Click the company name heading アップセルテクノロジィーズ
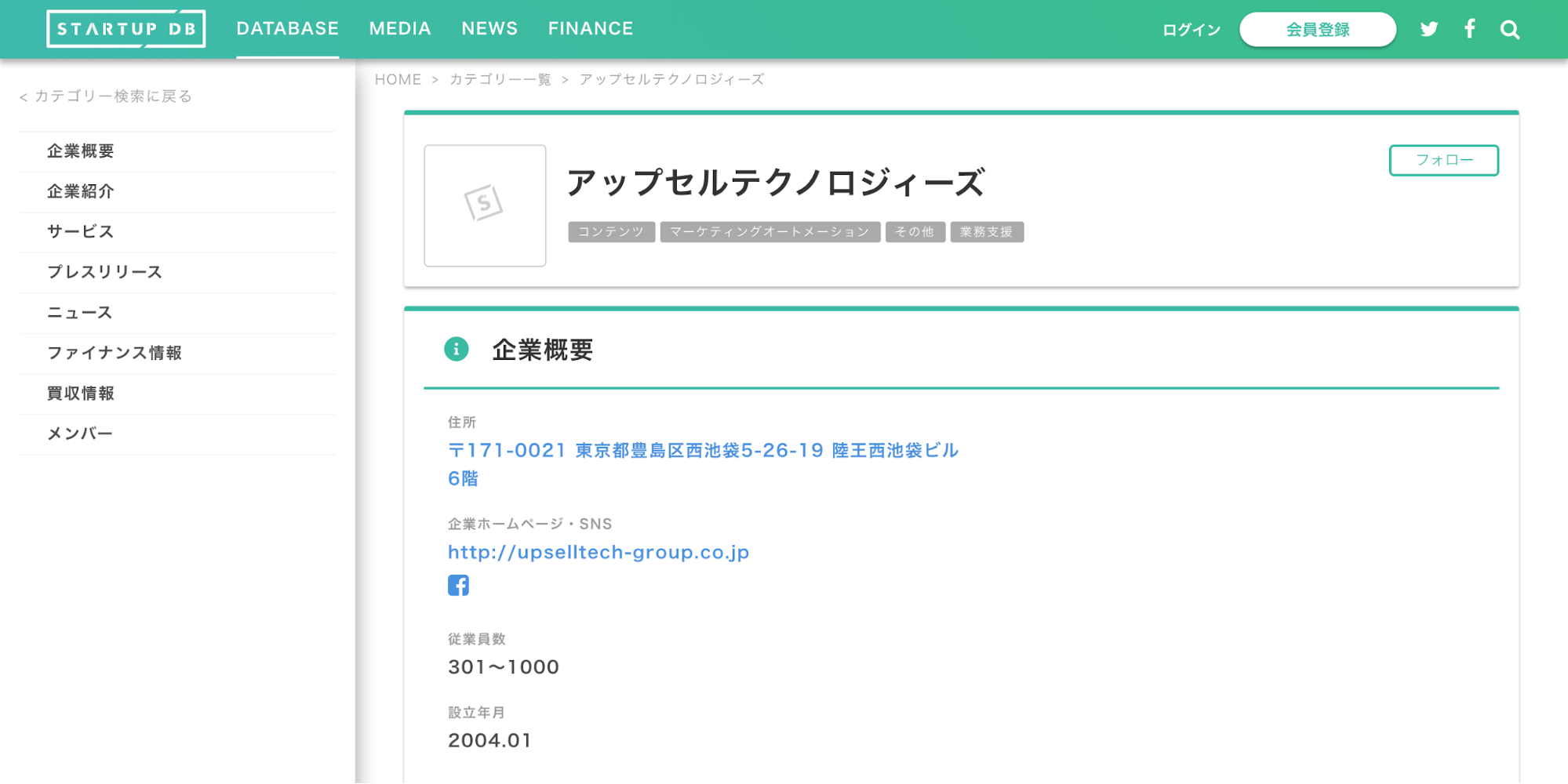The width and height of the screenshot is (1568, 784). point(775,183)
